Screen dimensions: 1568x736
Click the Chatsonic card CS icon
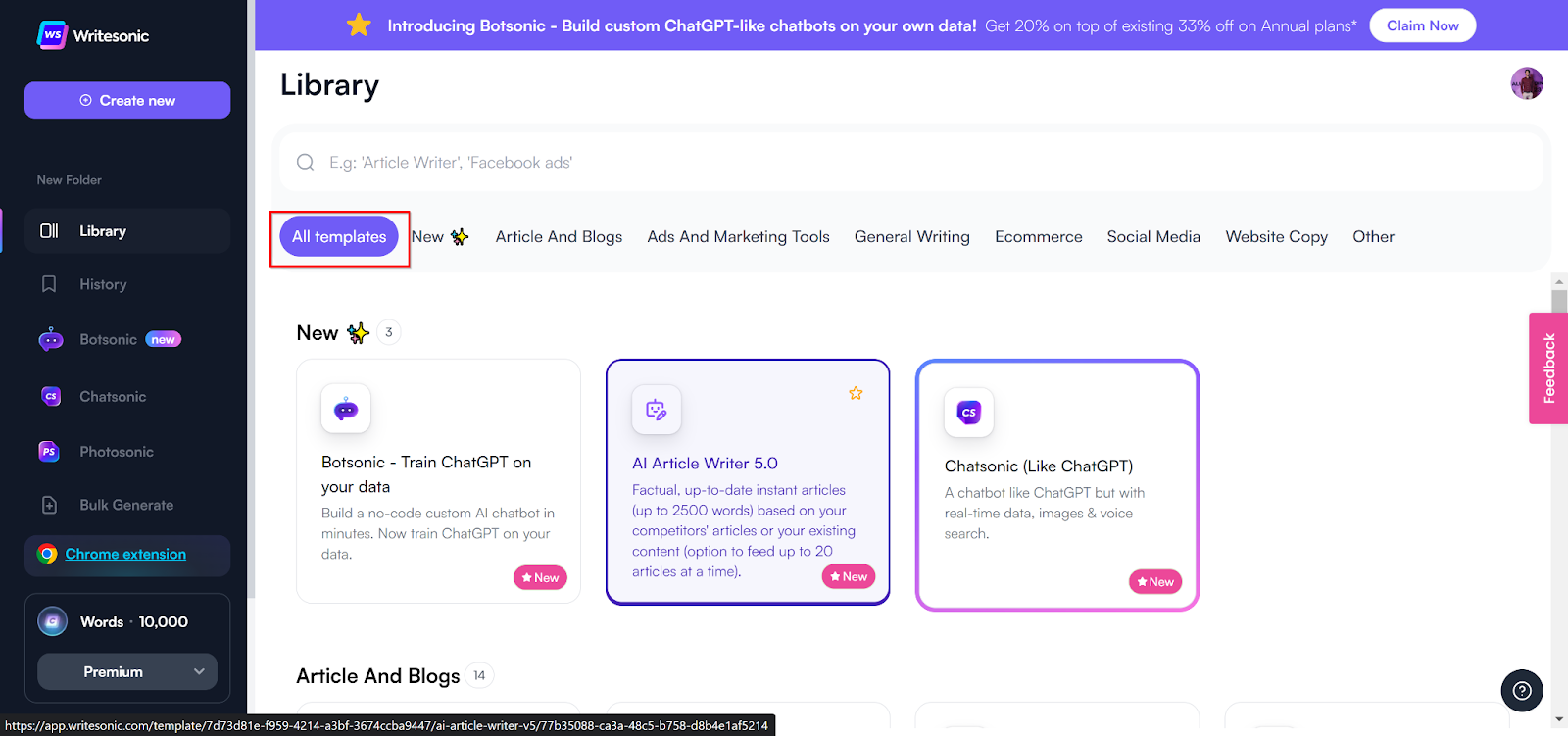(969, 413)
